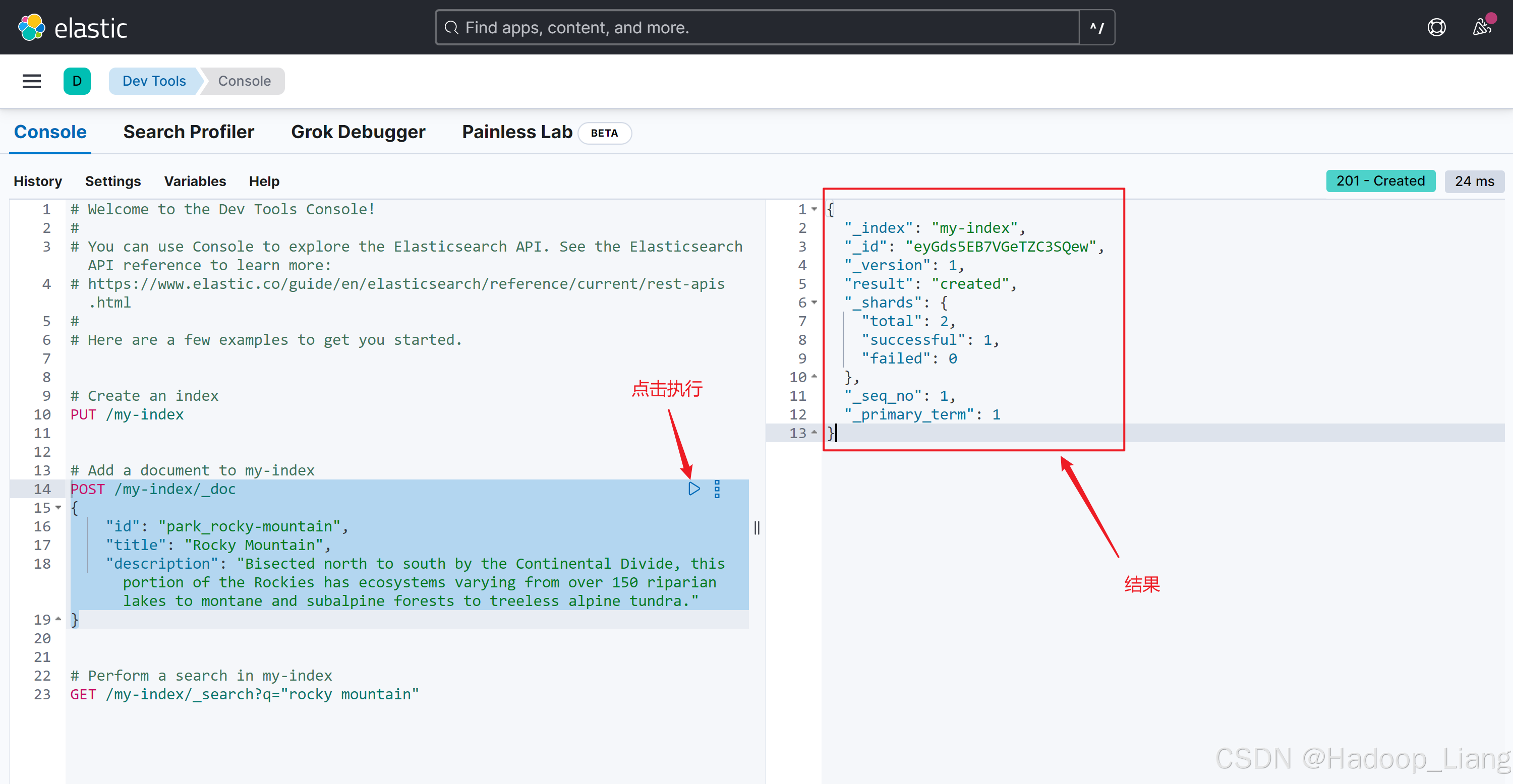Click "Here are a few examples" comment

(266, 340)
